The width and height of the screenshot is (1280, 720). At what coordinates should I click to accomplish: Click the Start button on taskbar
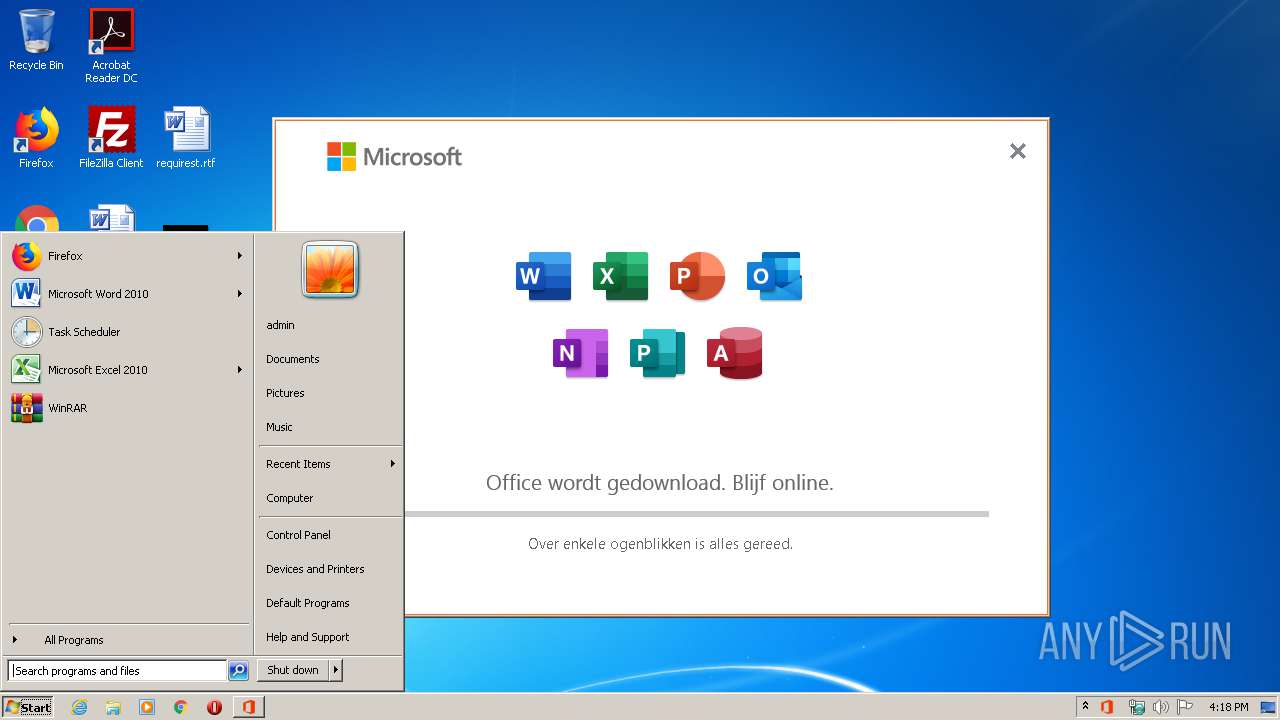[x=28, y=707]
